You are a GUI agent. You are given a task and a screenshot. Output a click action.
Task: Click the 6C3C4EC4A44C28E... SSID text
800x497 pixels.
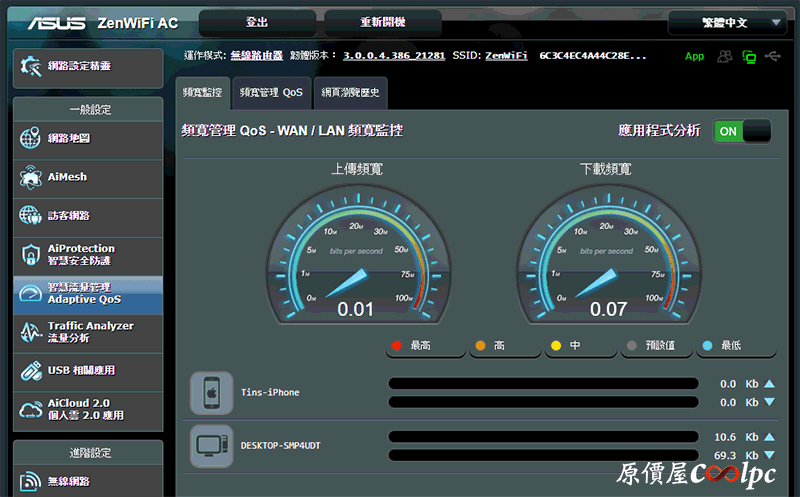click(593, 56)
